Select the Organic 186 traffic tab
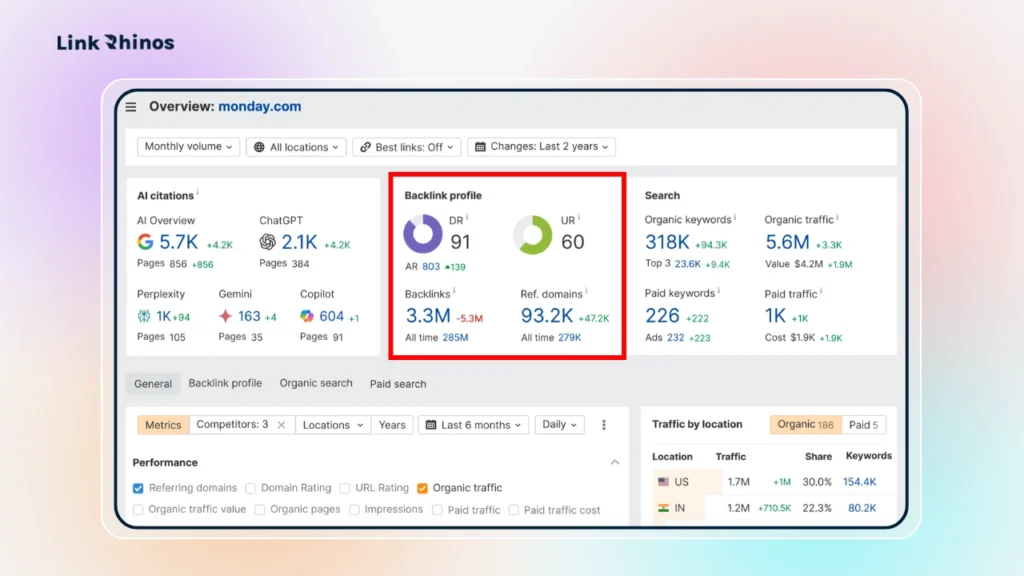Screen dimensions: 1024x576 (805, 424)
